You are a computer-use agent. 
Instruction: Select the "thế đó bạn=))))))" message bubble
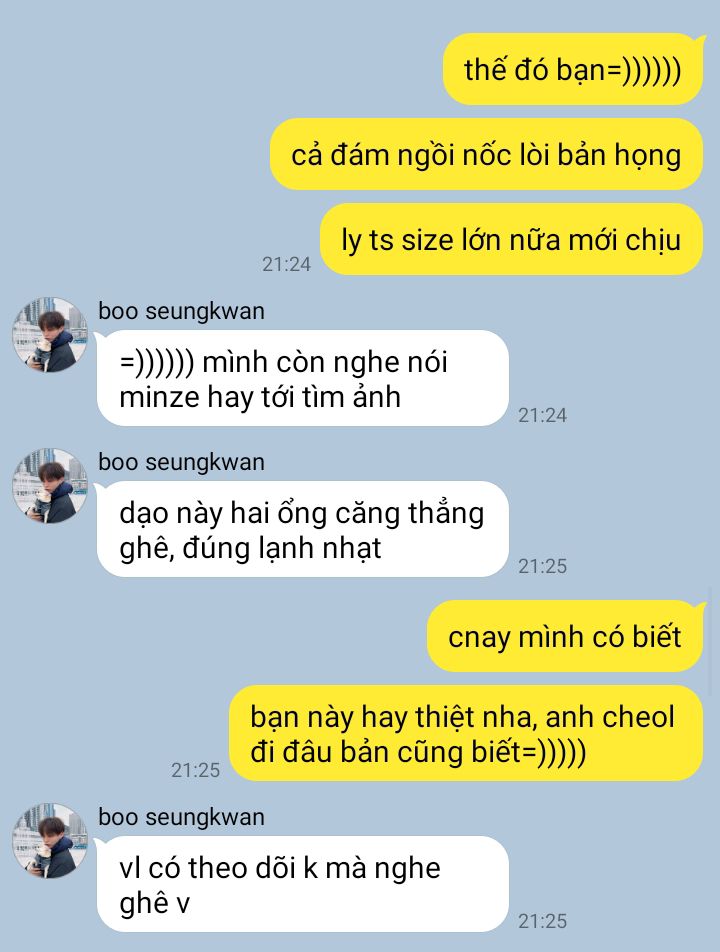pyautogui.click(x=572, y=69)
